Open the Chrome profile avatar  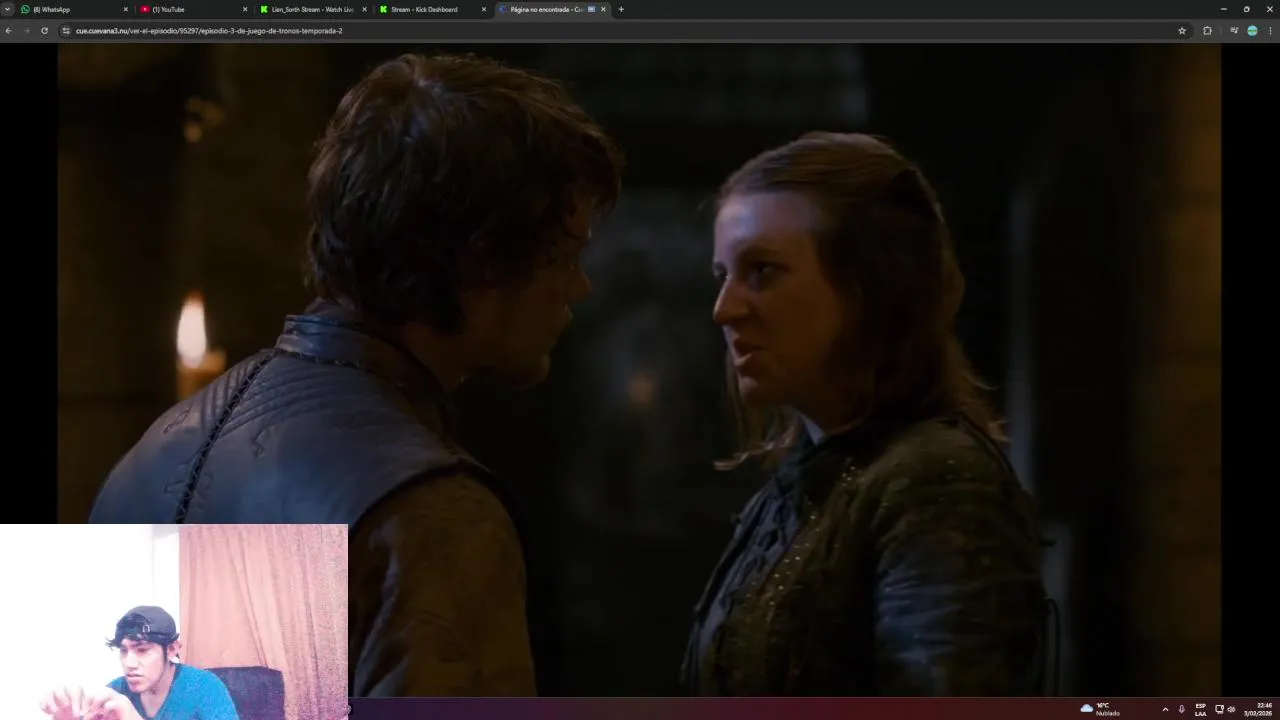pos(1252,30)
